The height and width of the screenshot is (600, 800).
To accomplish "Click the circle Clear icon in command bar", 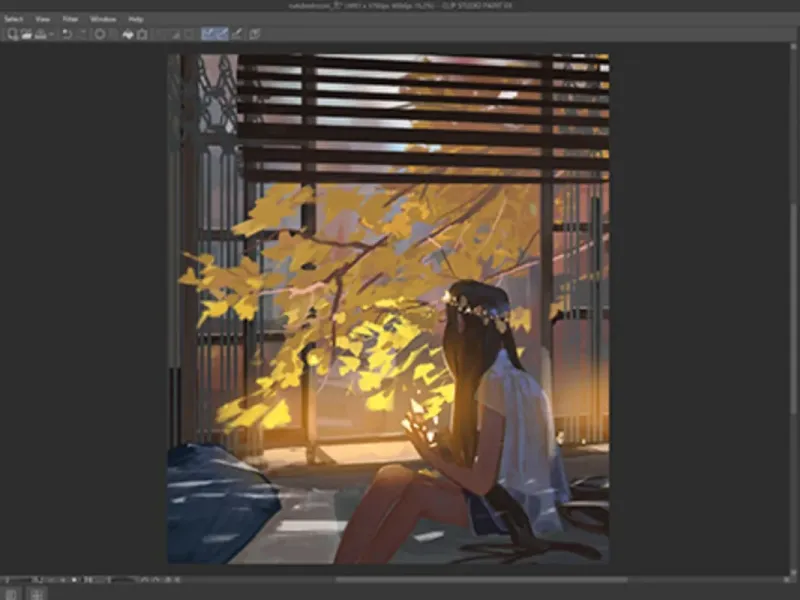I will tap(100, 34).
